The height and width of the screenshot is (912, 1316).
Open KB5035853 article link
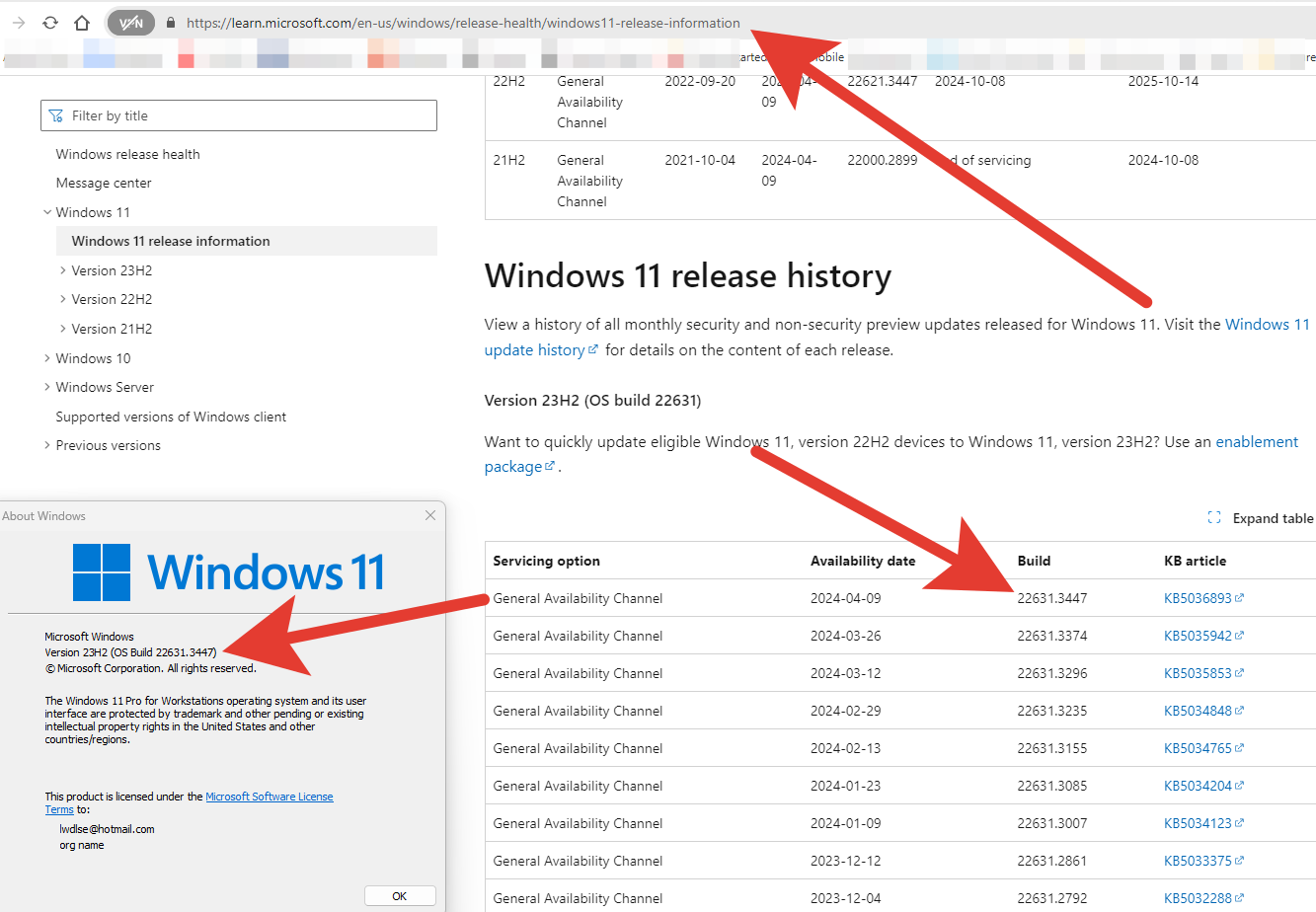[1203, 673]
